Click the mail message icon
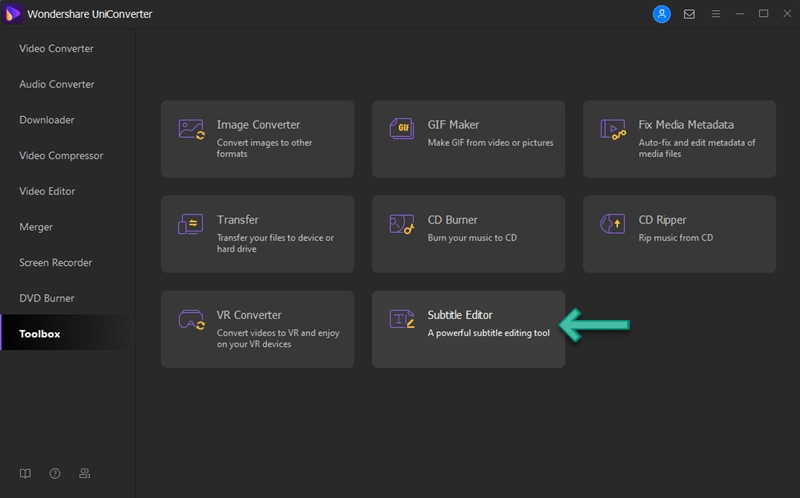Image resolution: width=800 pixels, height=498 pixels. point(689,14)
